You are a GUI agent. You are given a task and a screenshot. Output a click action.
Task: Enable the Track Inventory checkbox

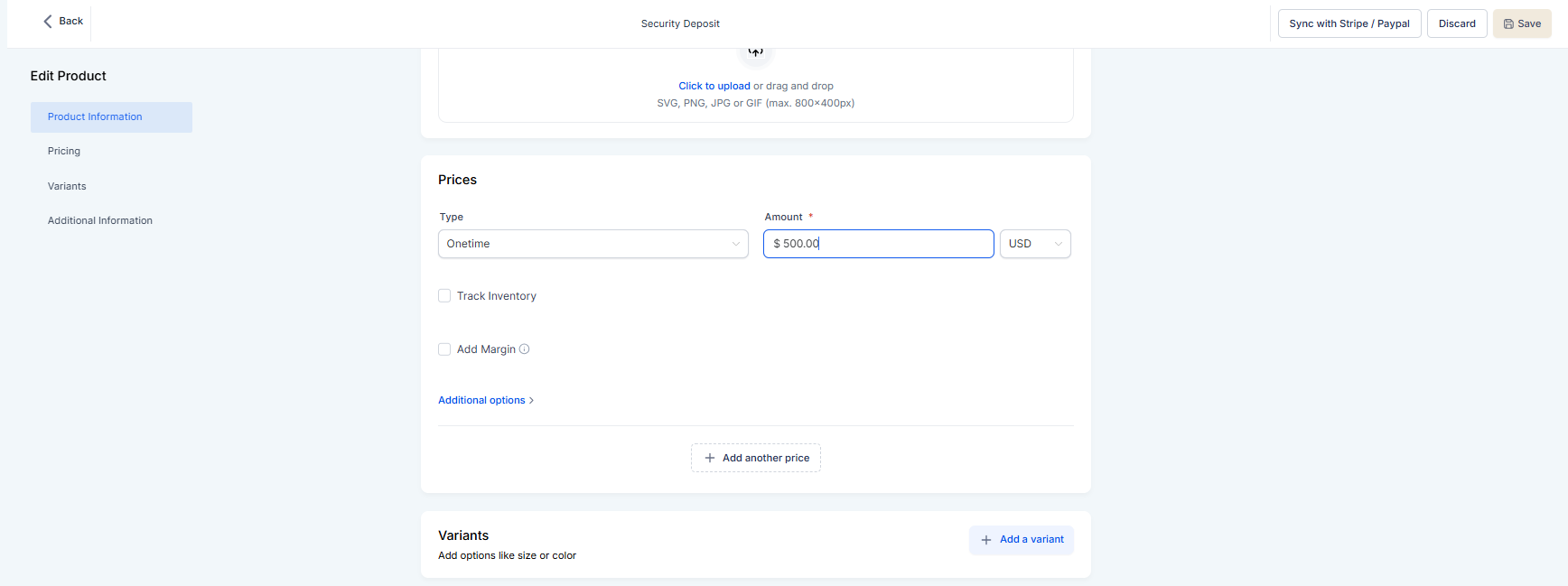[x=444, y=296]
